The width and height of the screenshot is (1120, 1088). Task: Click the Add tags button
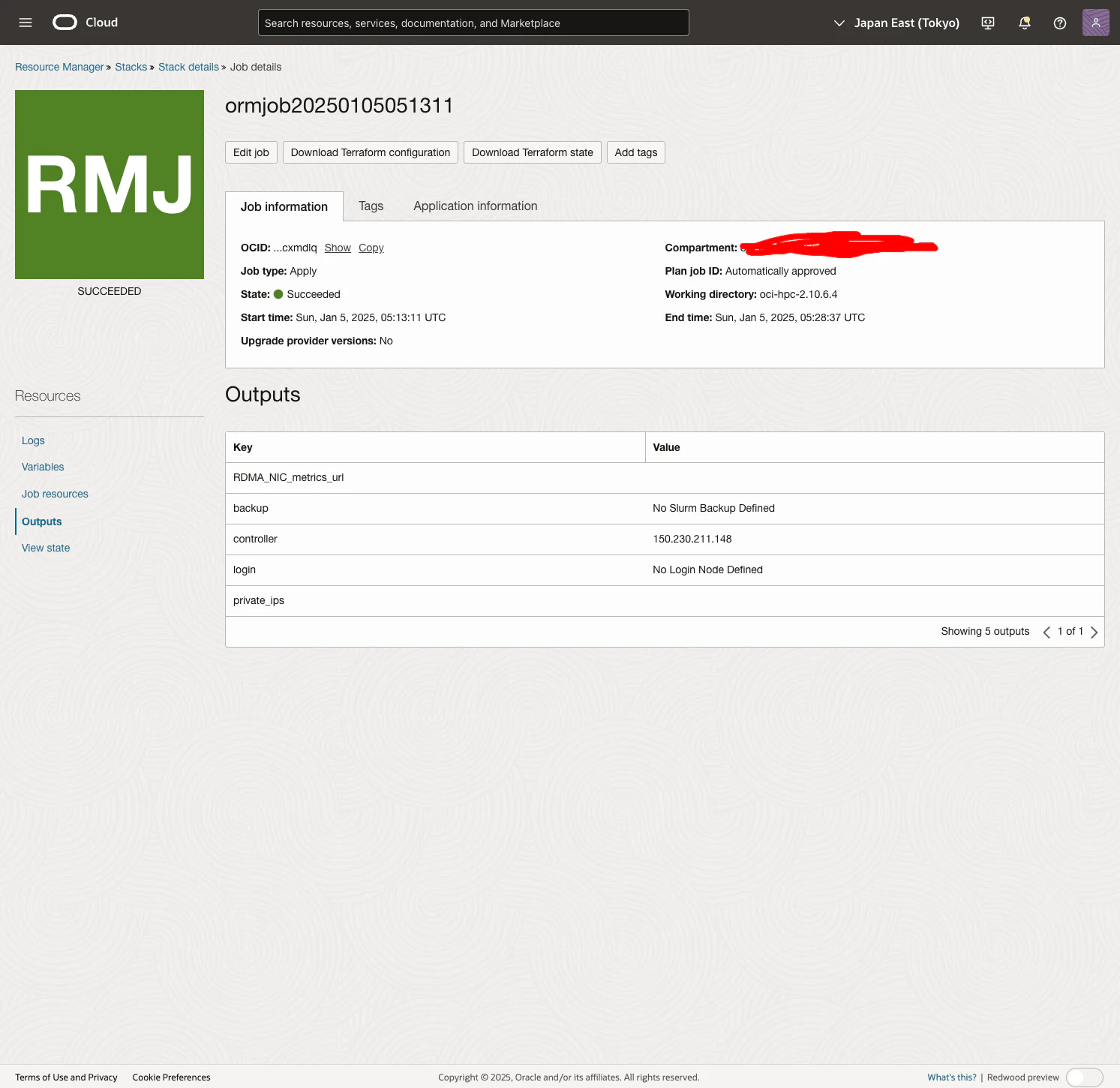[636, 152]
